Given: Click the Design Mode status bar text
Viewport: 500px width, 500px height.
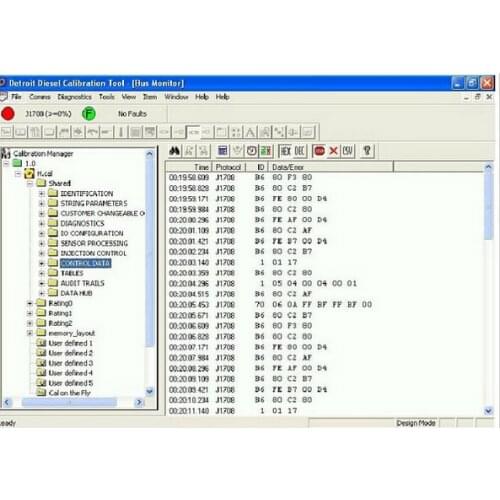Looking at the screenshot, I should coord(416,423).
